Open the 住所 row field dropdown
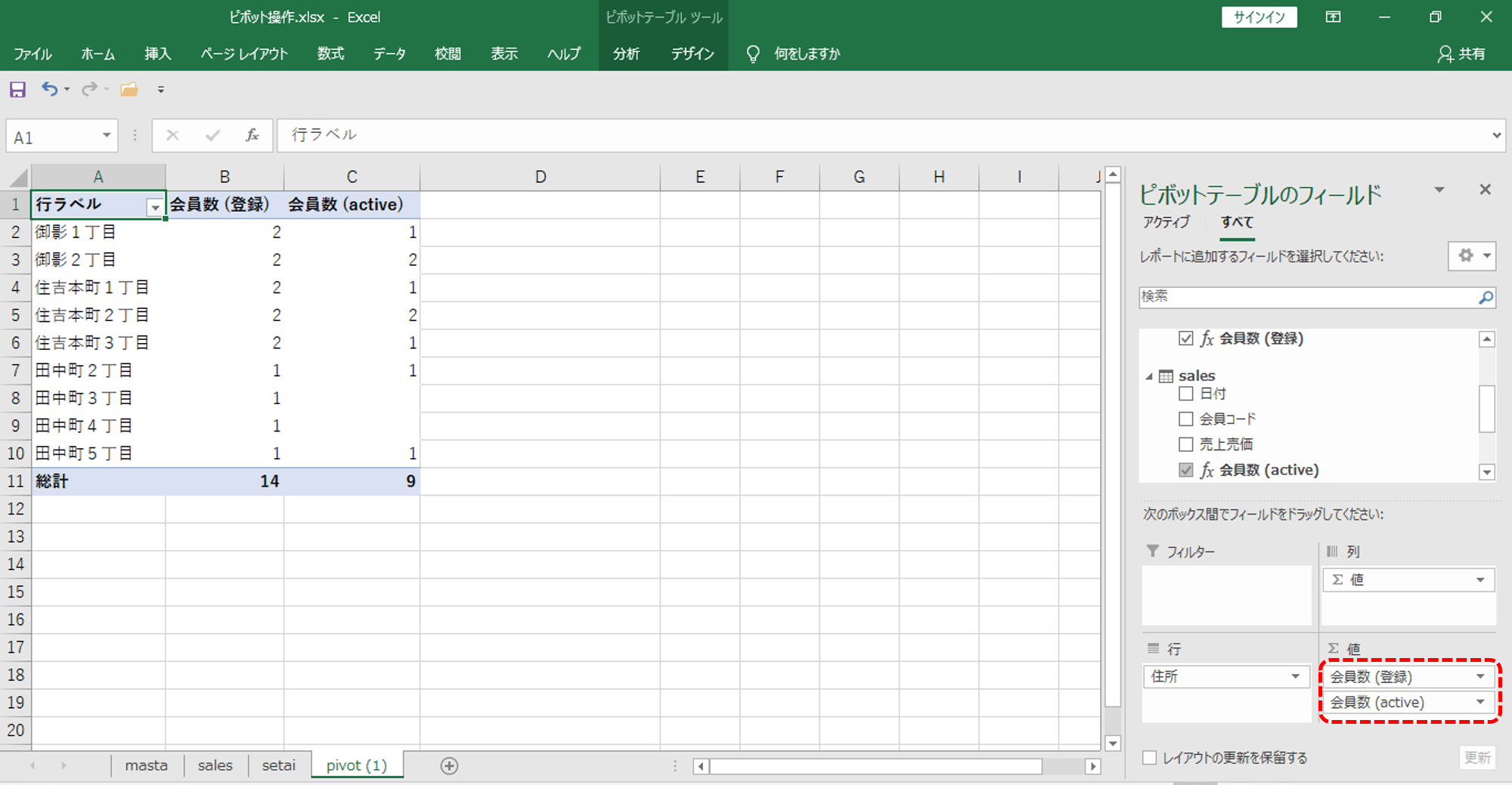 click(x=1295, y=676)
